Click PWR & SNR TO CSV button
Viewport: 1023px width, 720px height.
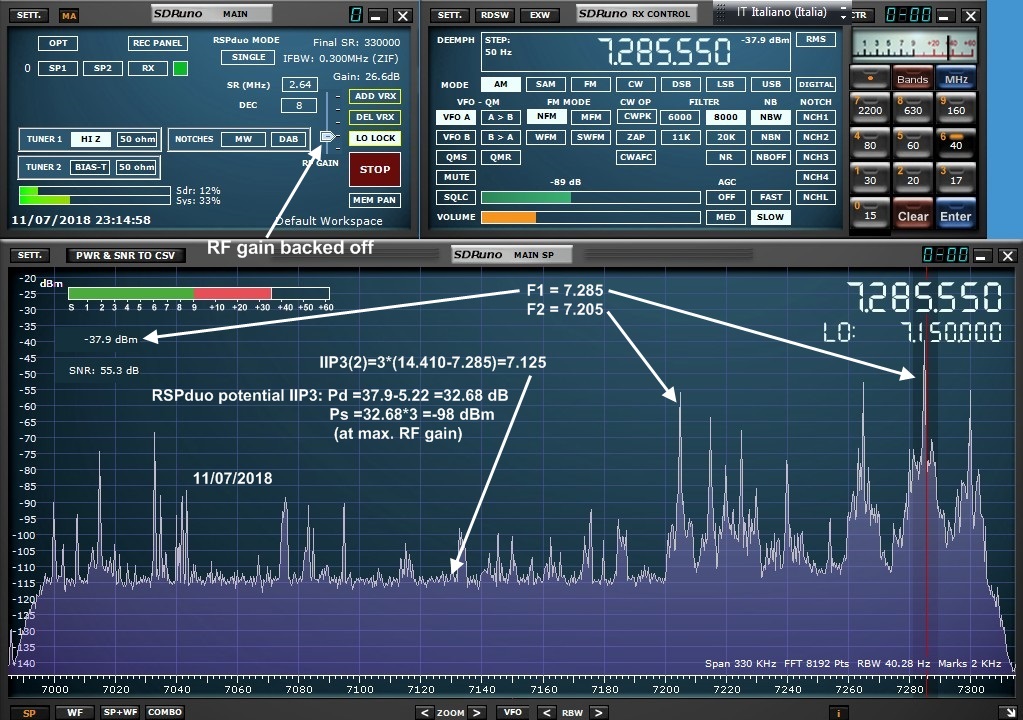coord(125,255)
